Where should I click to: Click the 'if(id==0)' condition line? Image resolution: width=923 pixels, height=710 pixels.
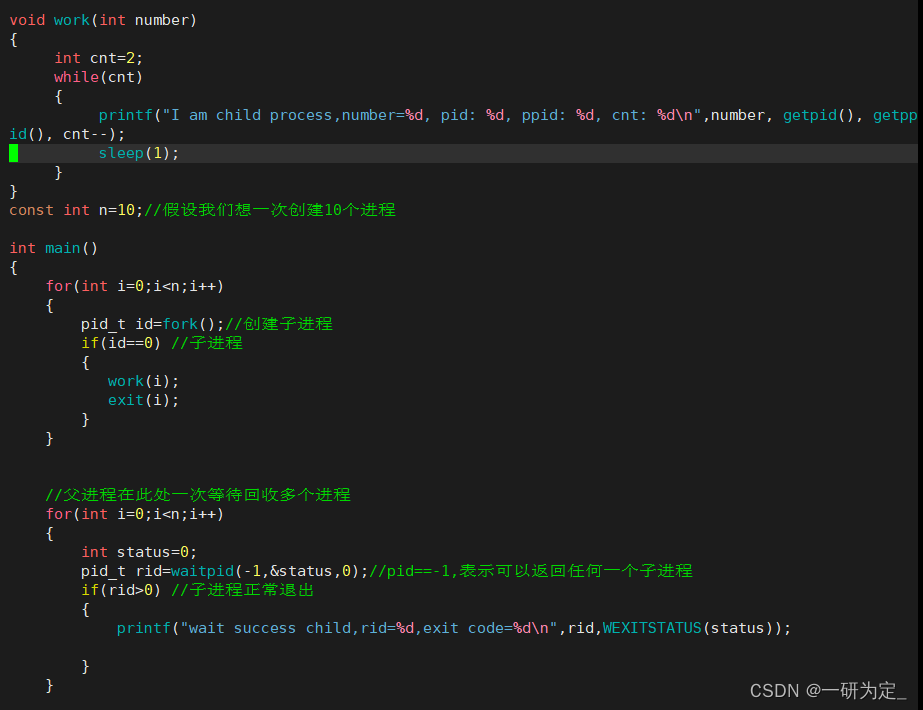click(121, 343)
